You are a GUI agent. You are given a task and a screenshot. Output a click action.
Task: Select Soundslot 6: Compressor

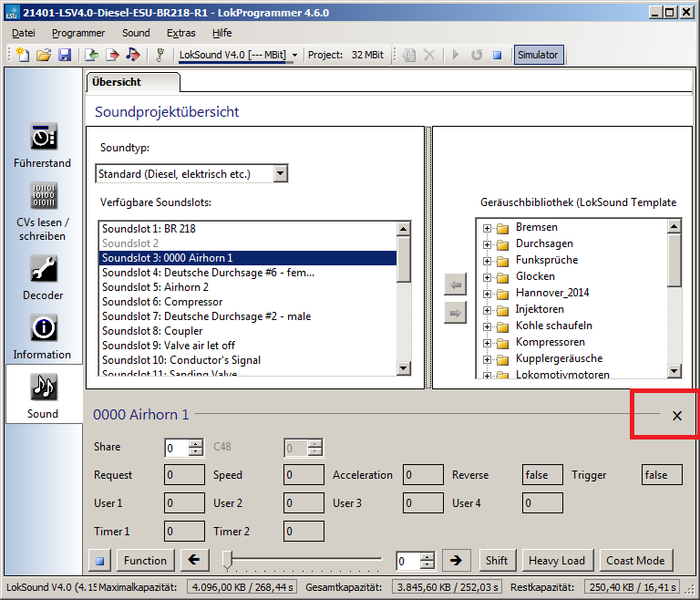tap(247, 302)
